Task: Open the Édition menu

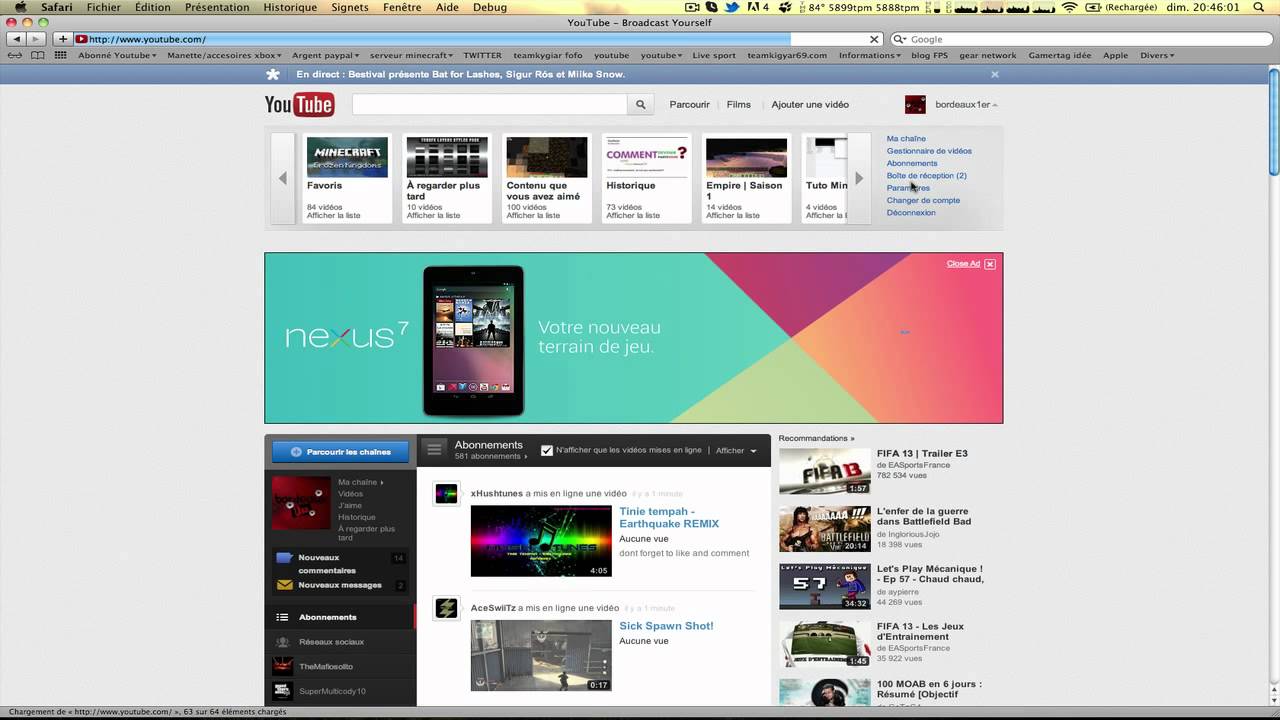Action: tap(153, 7)
